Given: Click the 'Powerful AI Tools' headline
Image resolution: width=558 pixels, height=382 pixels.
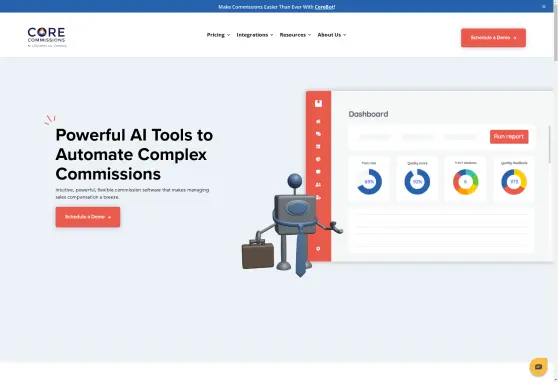Looking at the screenshot, I should click(134, 155).
